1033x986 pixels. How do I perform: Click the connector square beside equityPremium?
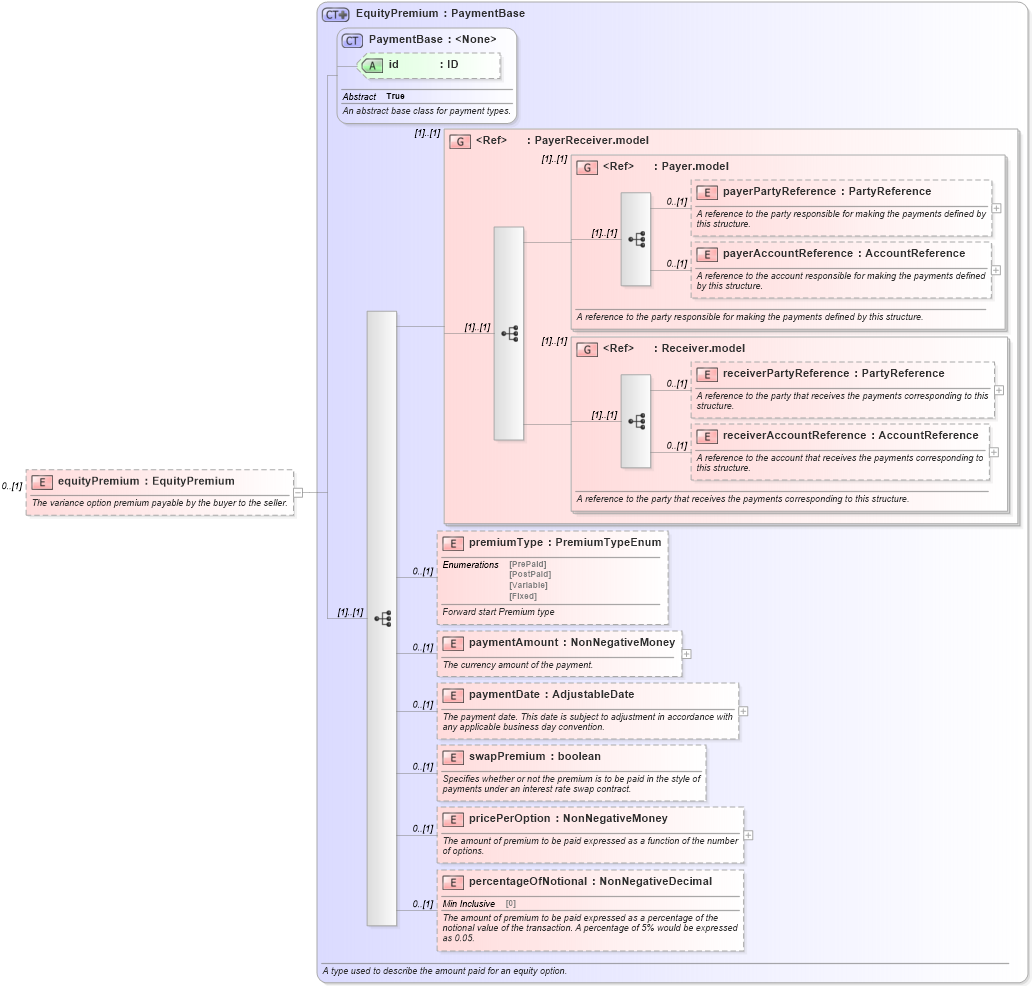tap(298, 490)
